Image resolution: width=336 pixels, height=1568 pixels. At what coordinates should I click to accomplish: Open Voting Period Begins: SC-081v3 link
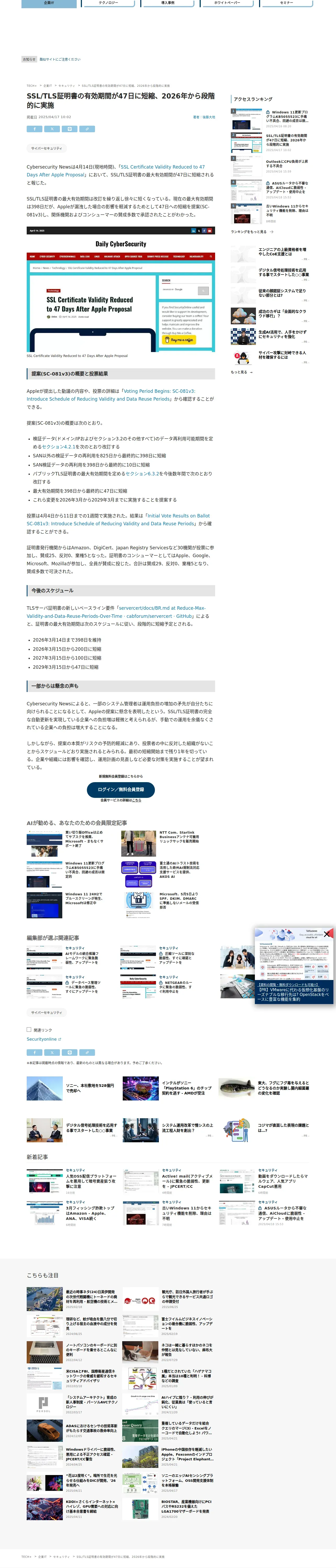(111, 395)
